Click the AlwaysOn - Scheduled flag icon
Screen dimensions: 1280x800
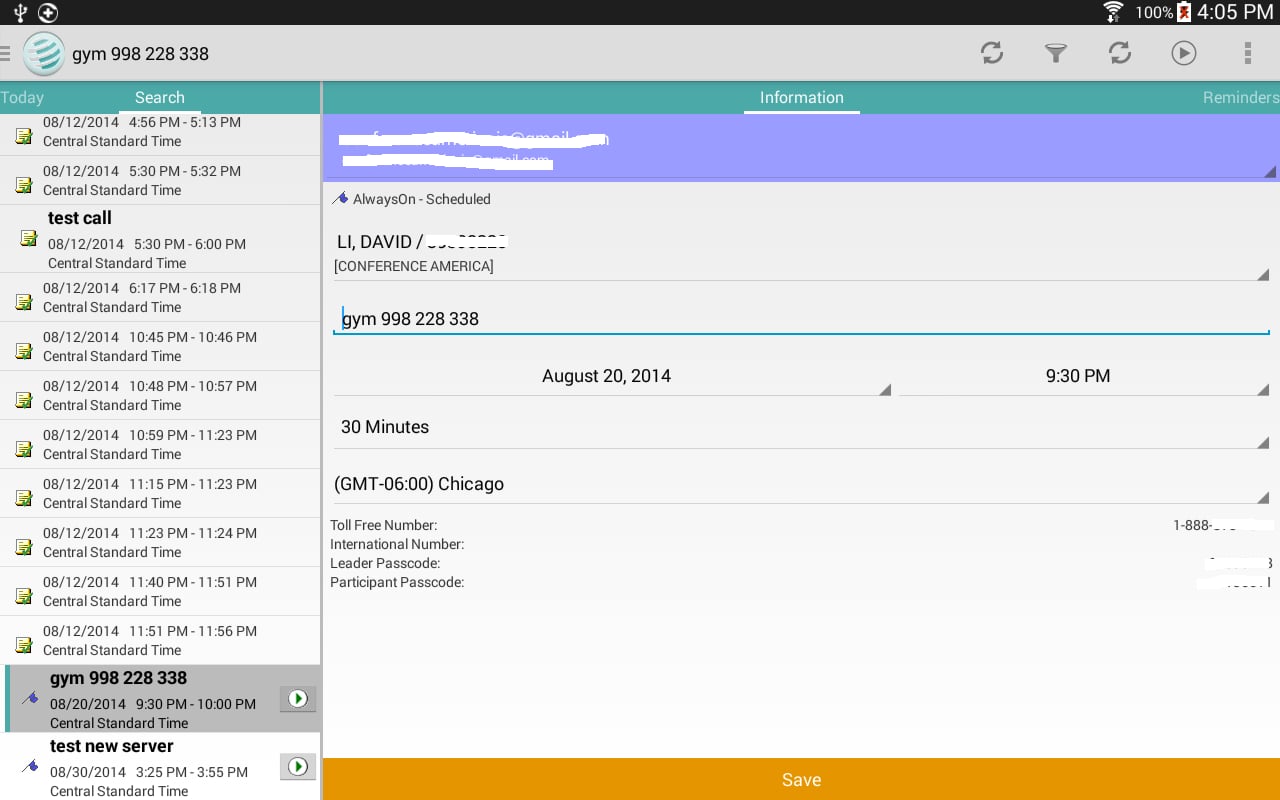pyautogui.click(x=340, y=199)
